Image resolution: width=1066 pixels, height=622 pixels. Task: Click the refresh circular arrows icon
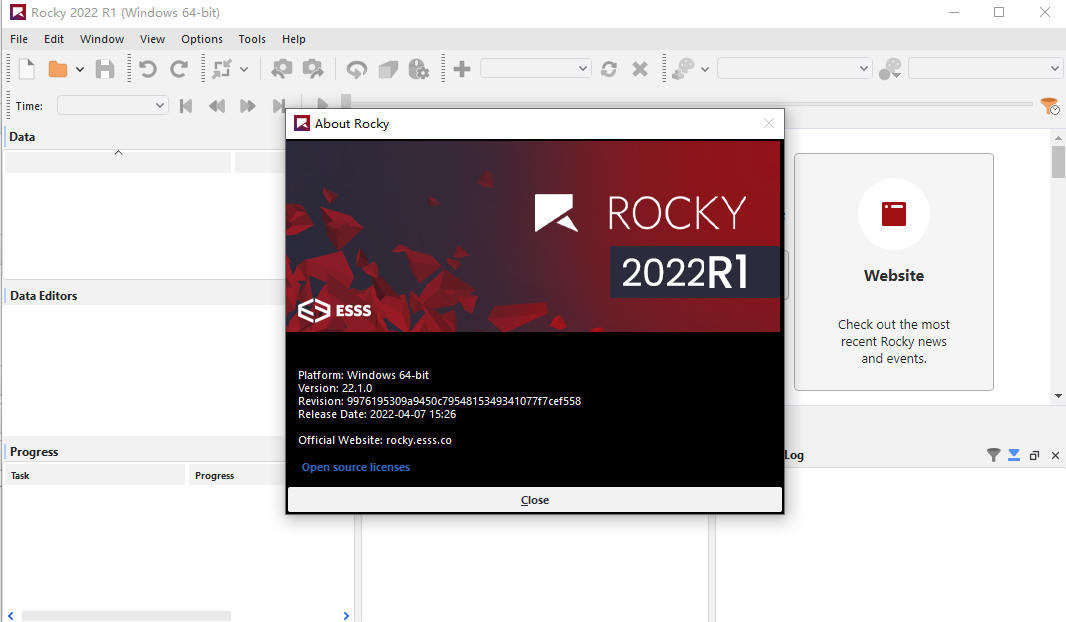click(609, 69)
